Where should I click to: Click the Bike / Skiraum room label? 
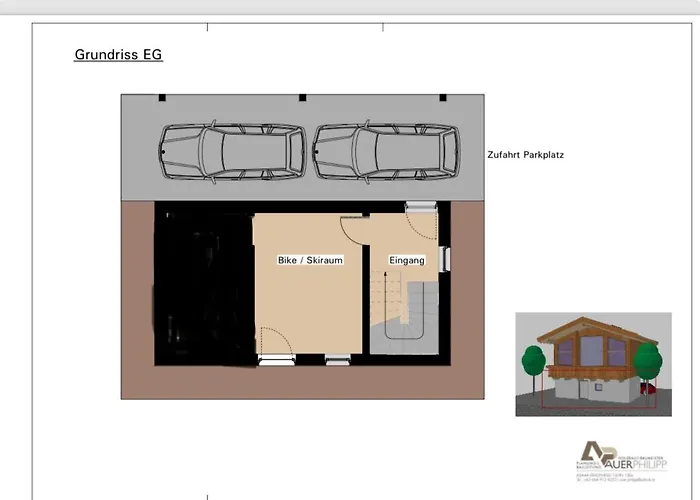pyautogui.click(x=310, y=260)
